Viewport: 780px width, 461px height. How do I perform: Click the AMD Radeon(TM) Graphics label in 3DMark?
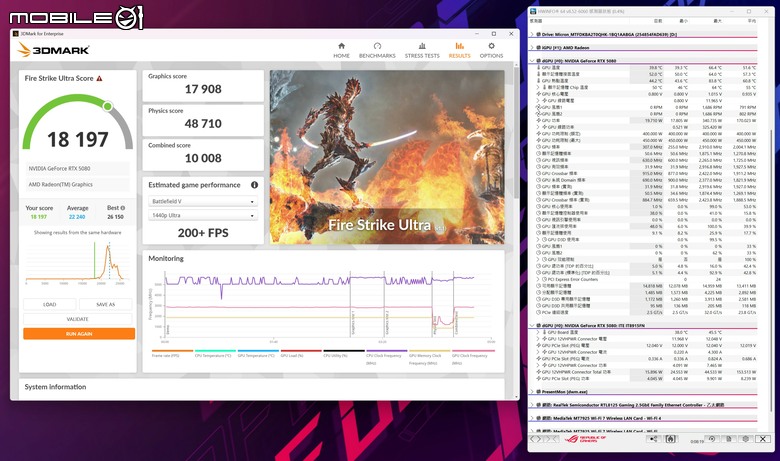60,184
